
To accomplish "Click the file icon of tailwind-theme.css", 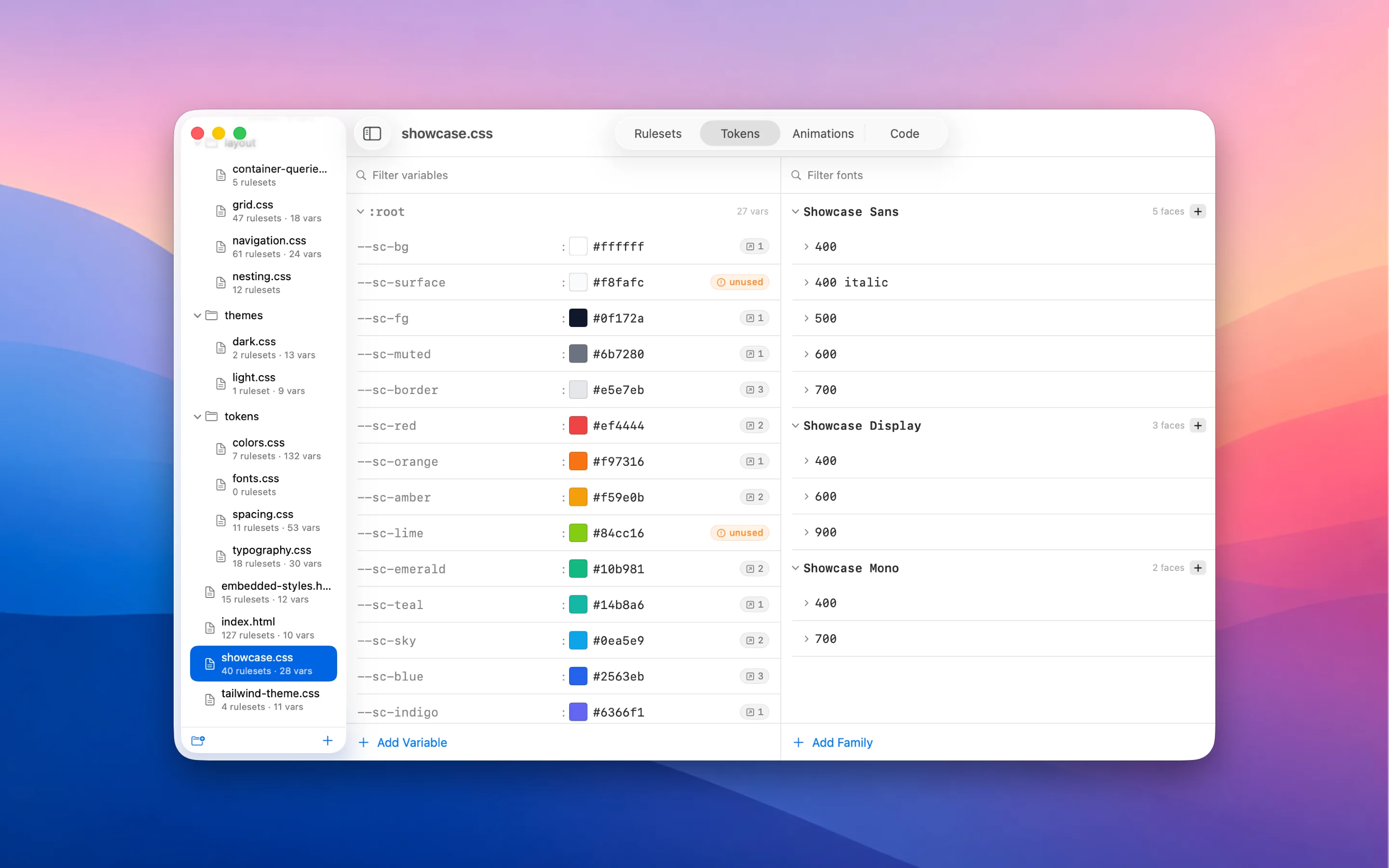I will 210,700.
